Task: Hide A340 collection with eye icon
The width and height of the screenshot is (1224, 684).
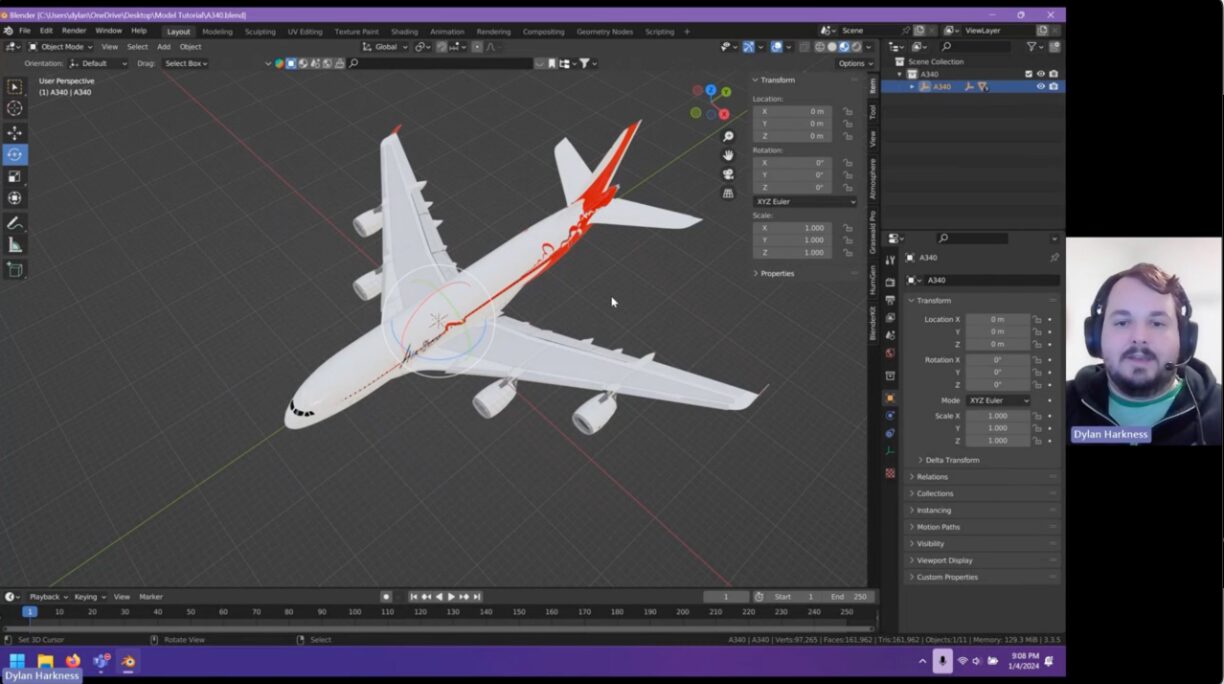Action: coord(1041,74)
